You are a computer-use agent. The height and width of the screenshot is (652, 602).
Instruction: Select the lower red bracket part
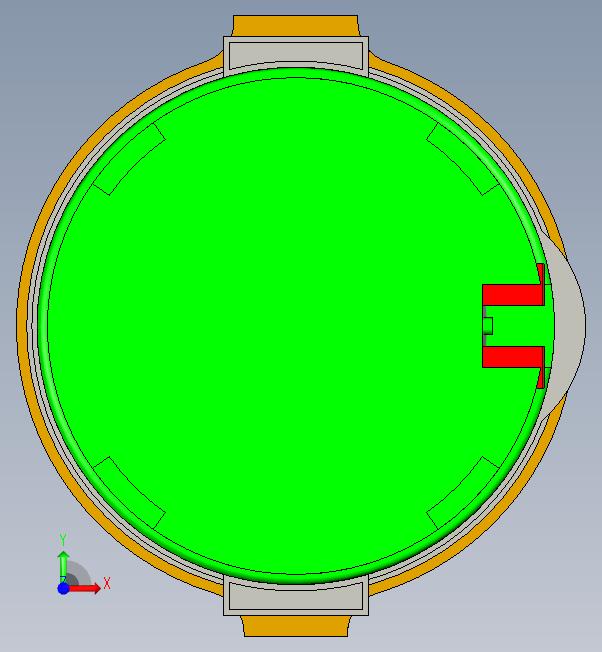(x=514, y=357)
